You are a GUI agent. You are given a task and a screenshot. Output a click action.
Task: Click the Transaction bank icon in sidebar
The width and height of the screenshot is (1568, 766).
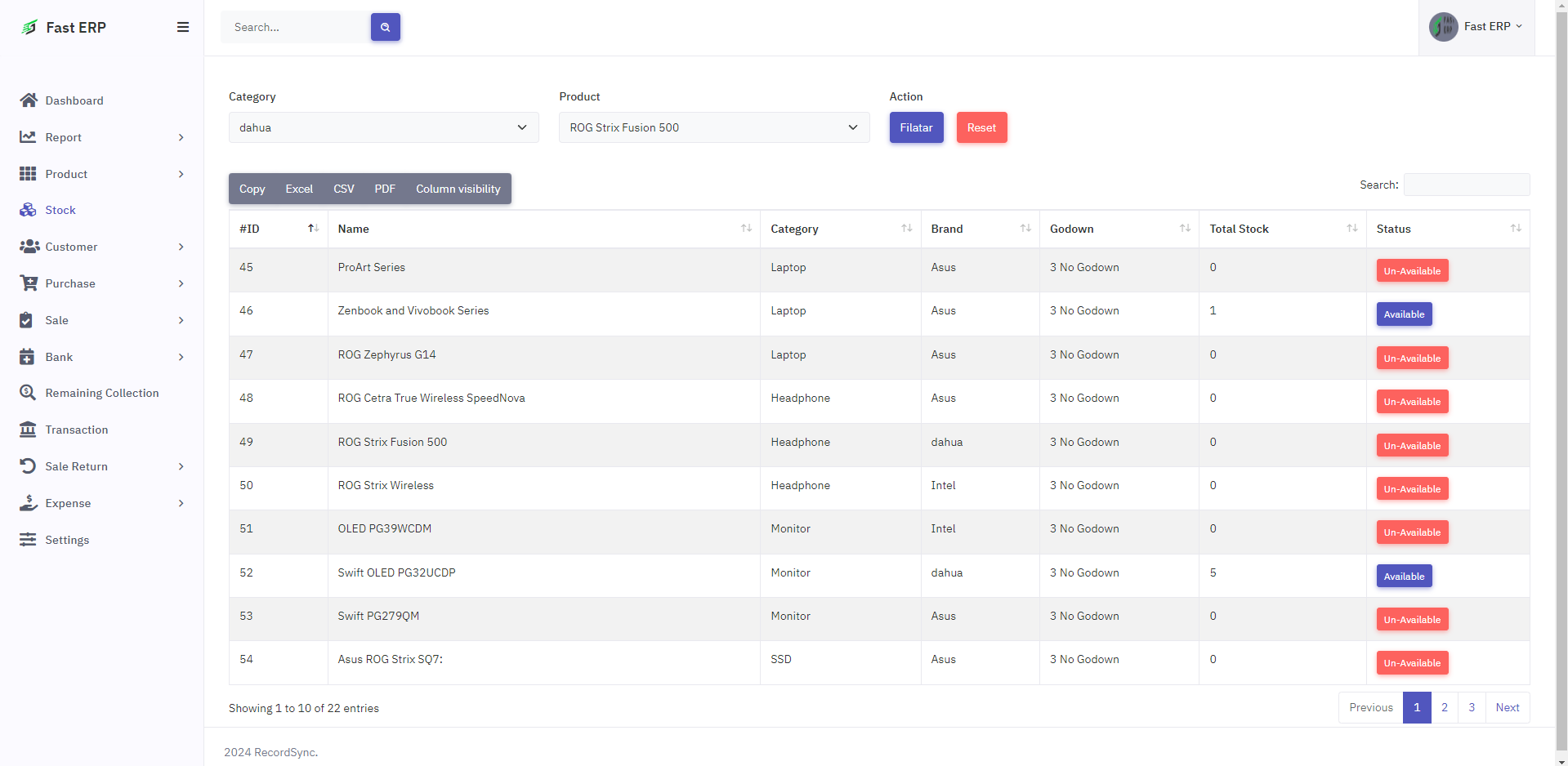click(29, 430)
